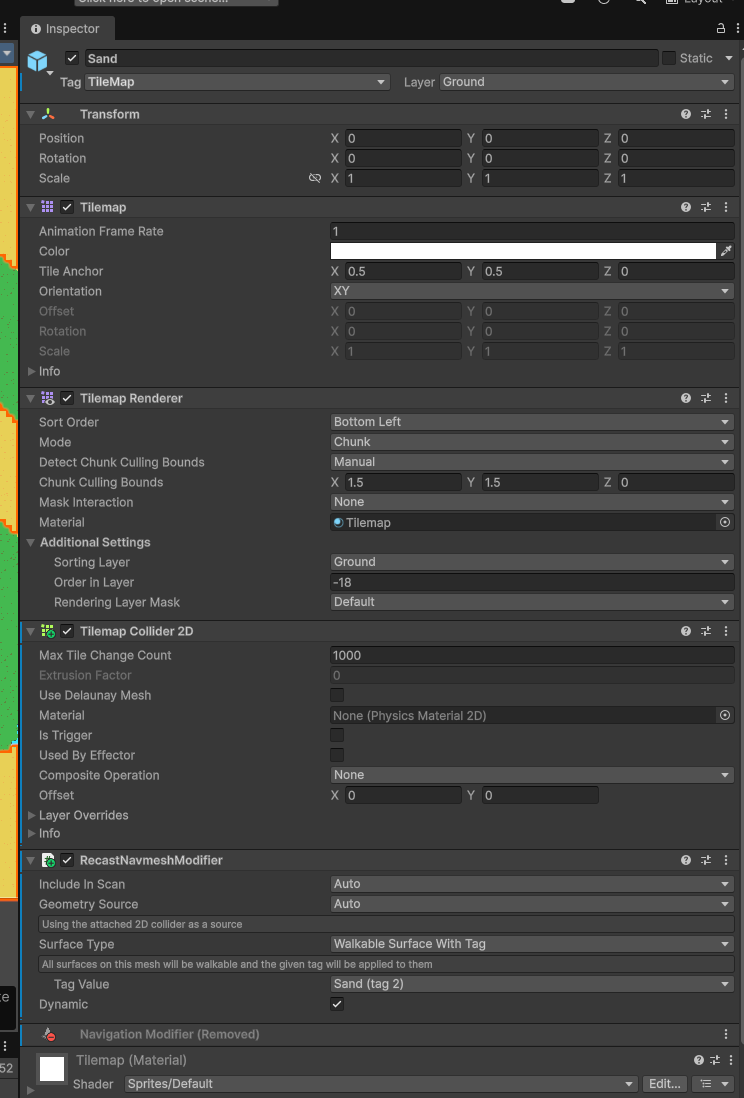This screenshot has width=744, height=1098.
Task: Click the Order in Layer field
Action: click(532, 583)
